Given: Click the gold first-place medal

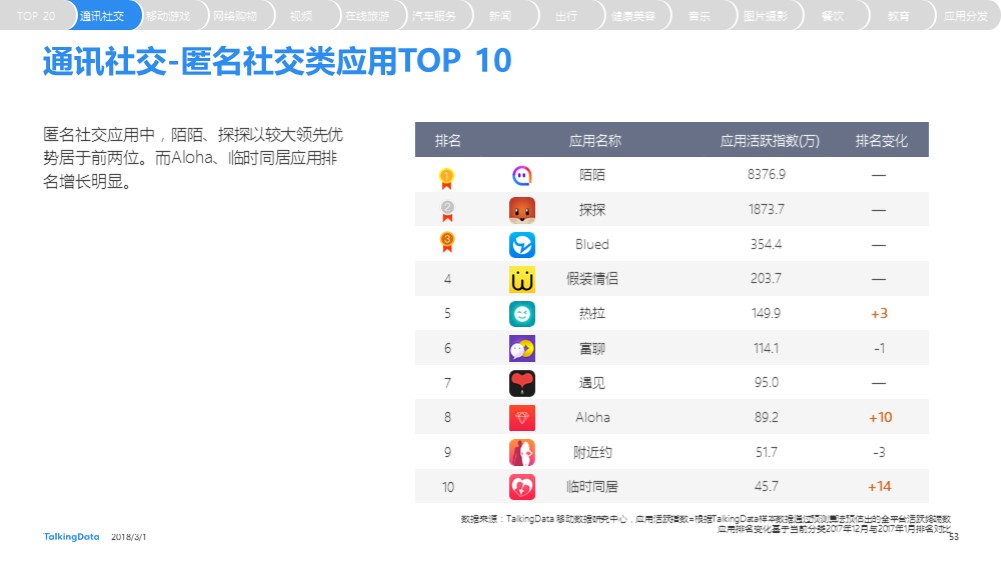Looking at the screenshot, I should [x=447, y=179].
